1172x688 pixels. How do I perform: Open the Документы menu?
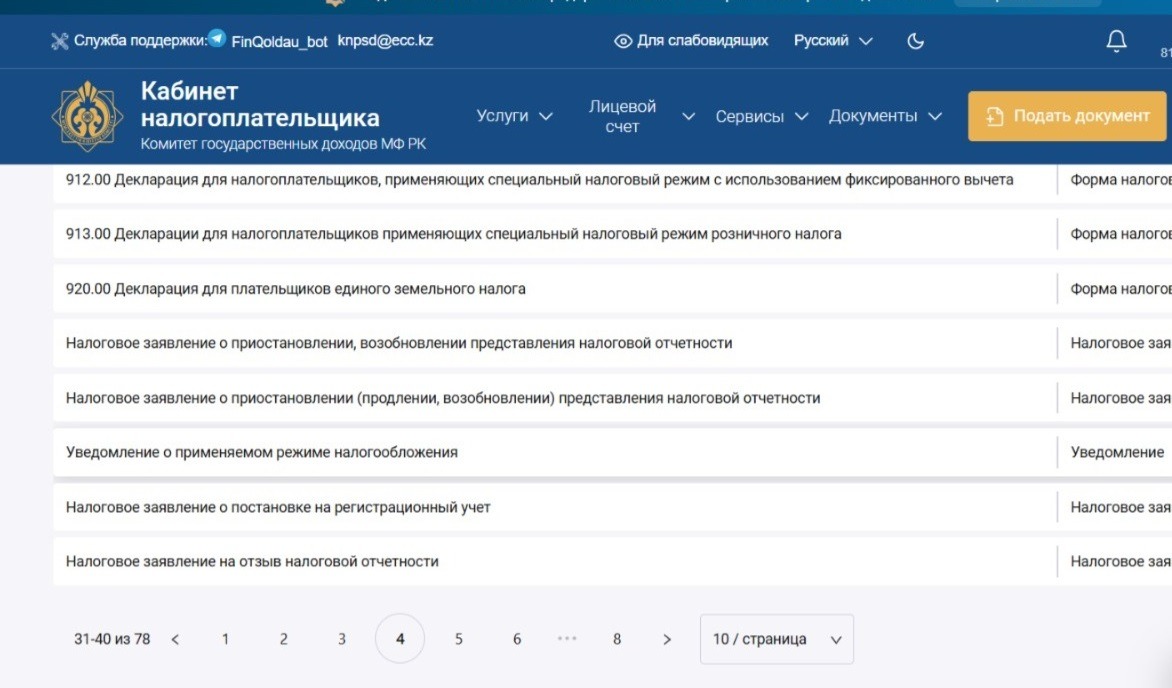[885, 116]
